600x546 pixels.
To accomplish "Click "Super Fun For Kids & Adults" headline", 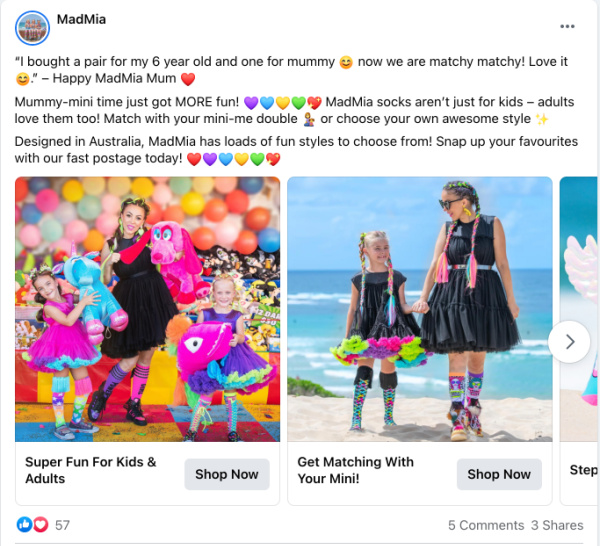I will pyautogui.click(x=91, y=470).
